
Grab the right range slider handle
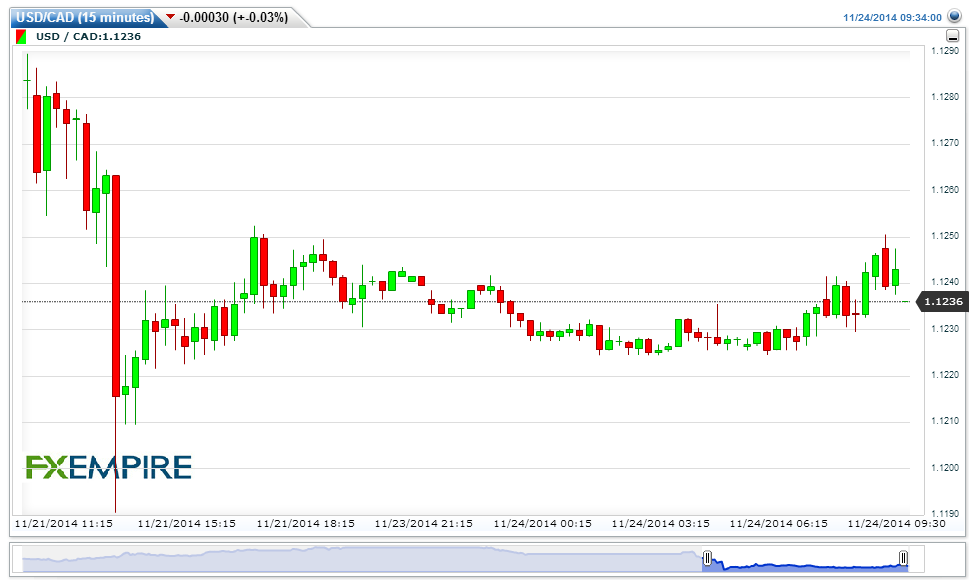click(903, 558)
